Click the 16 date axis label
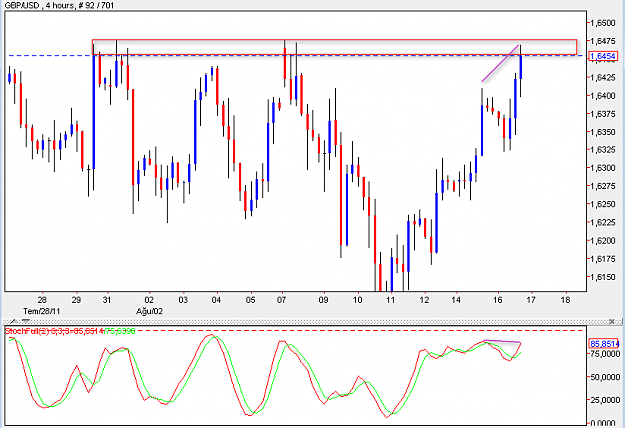 (x=497, y=300)
